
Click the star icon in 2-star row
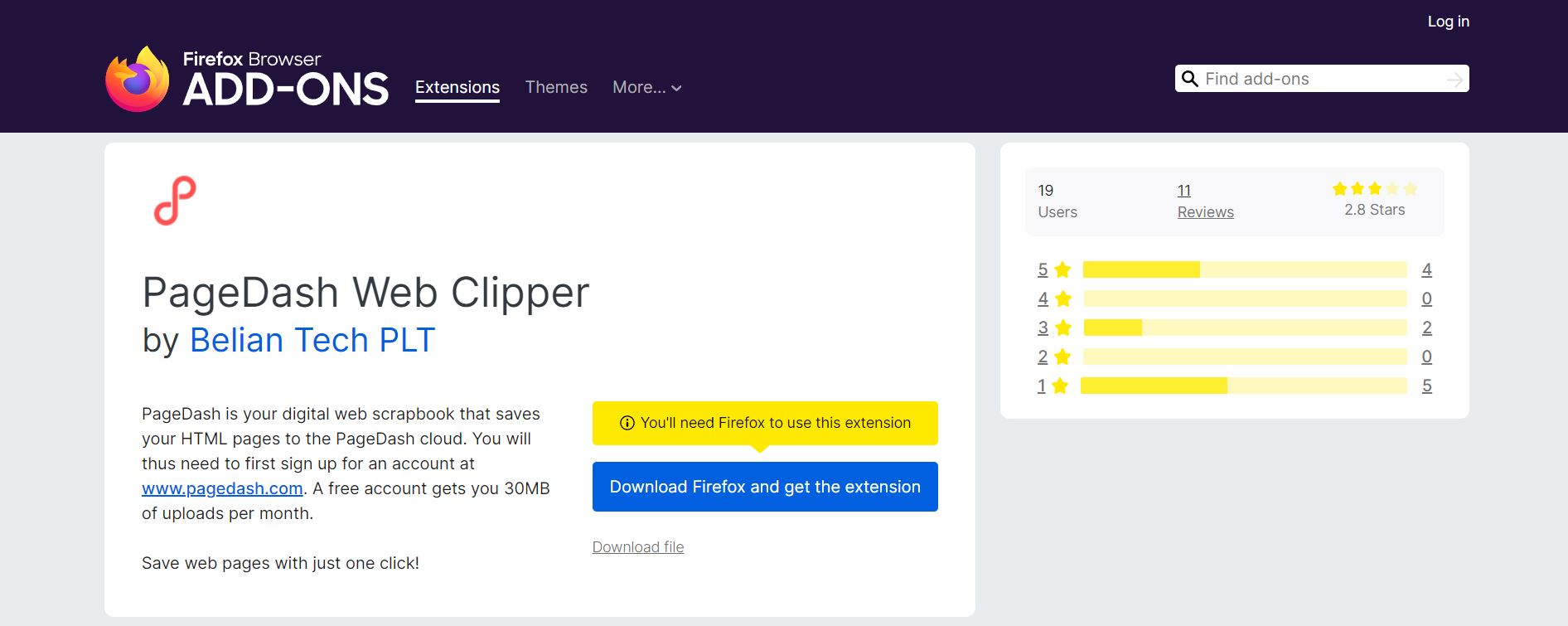click(1062, 357)
